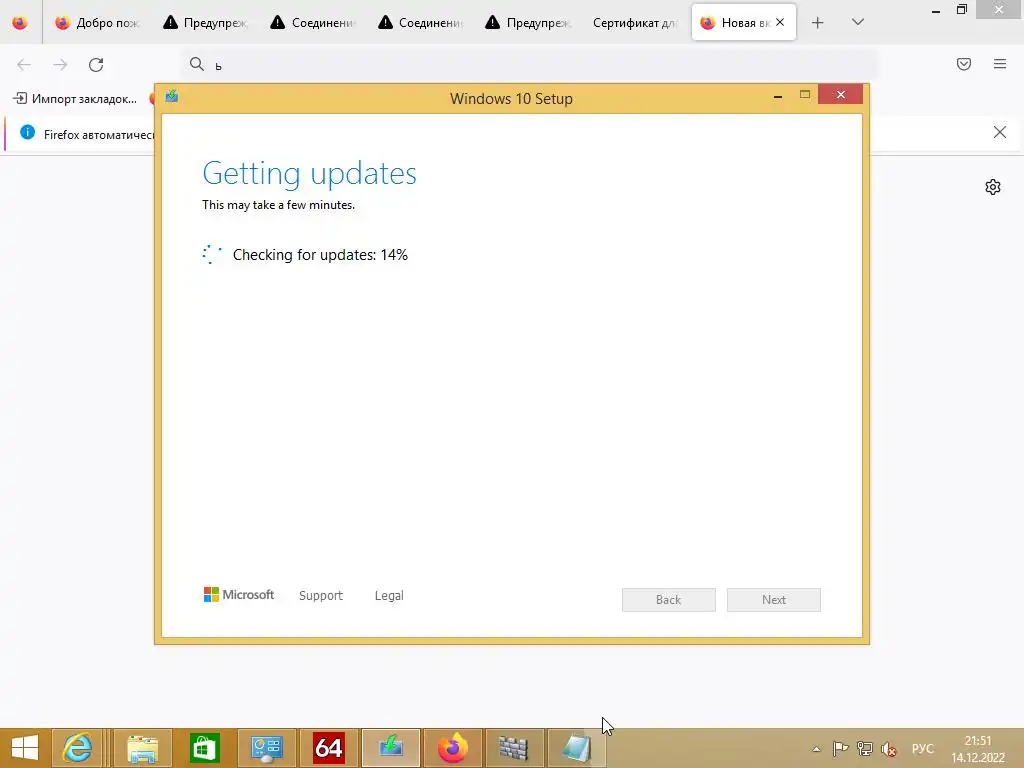Open new tab in Firefox
Screen dimensions: 1024x768
(x=817, y=23)
